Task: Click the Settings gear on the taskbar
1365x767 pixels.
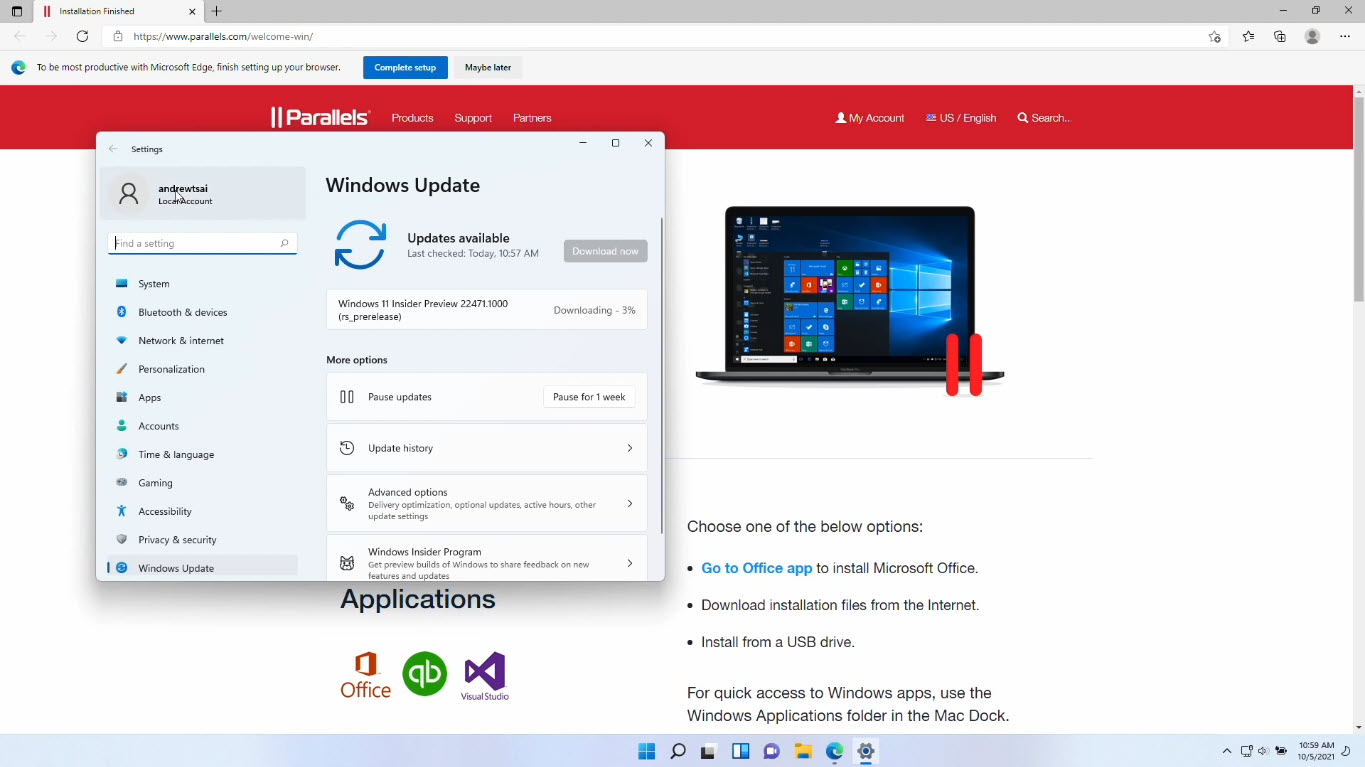Action: tap(867, 751)
